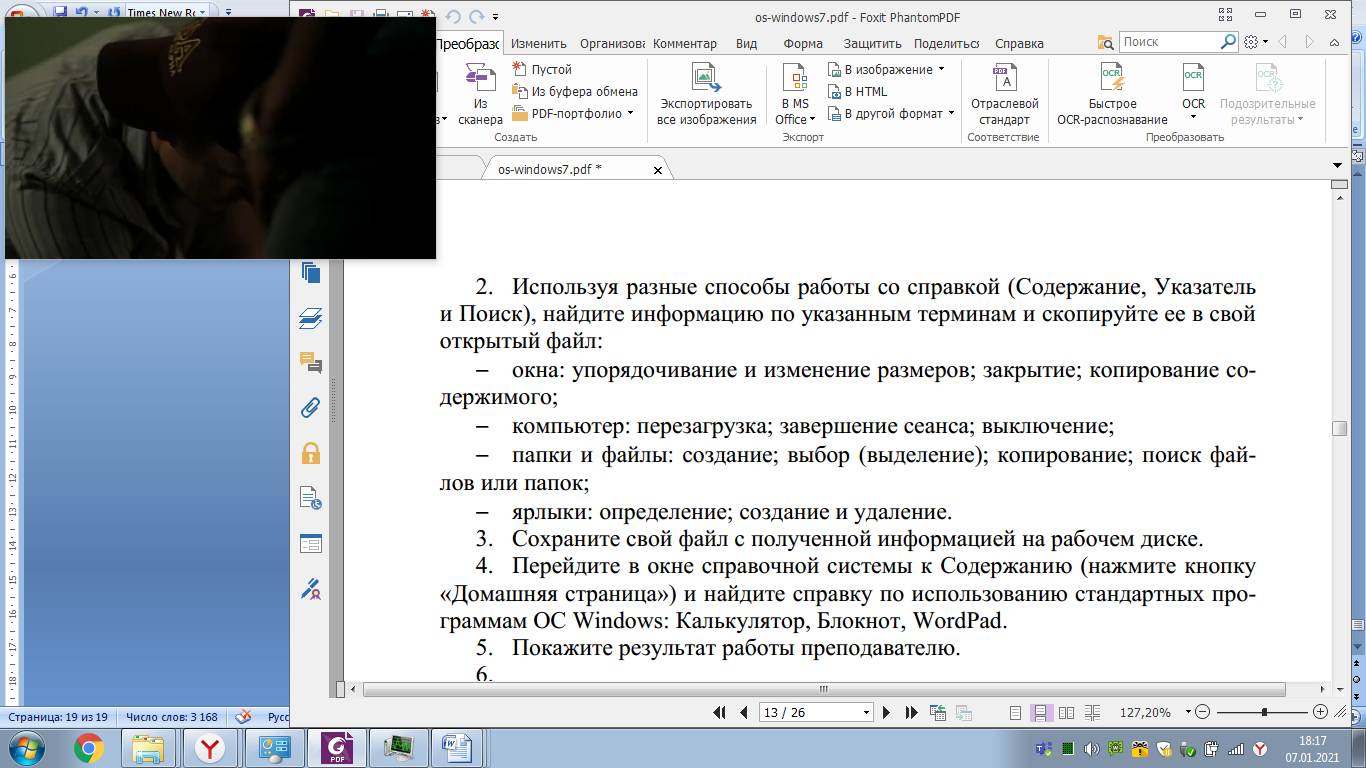Open the page number combo box
This screenshot has width=1366, height=768.
(816, 712)
